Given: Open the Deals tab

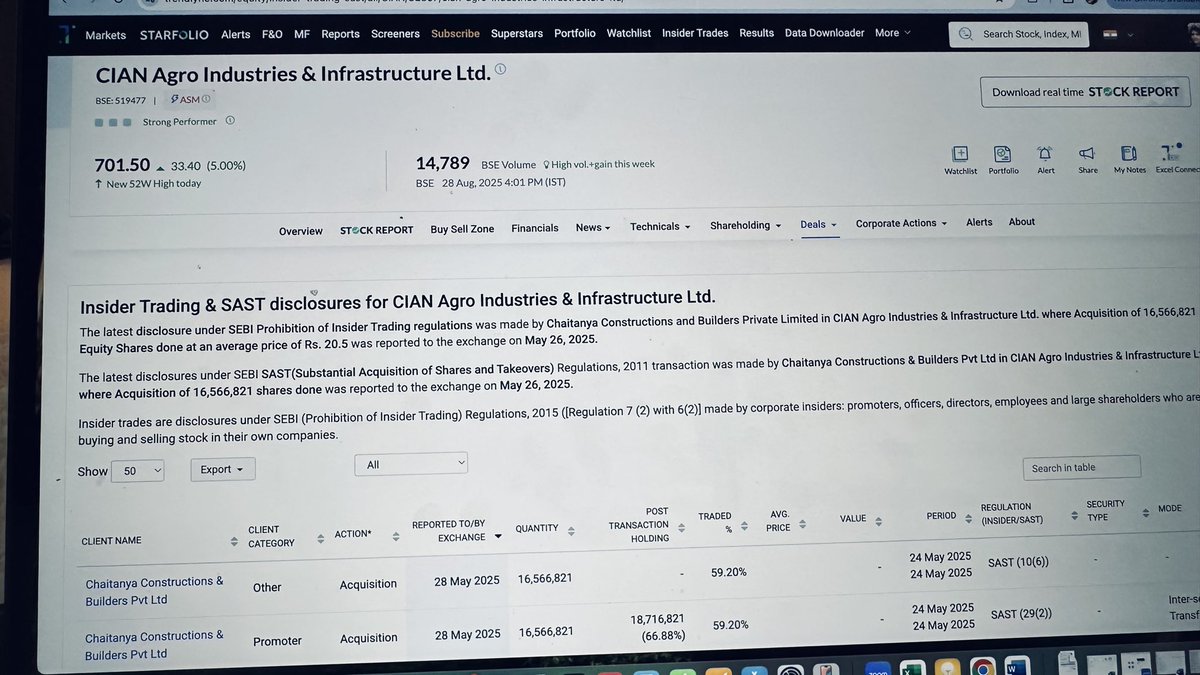Looking at the screenshot, I should (818, 225).
